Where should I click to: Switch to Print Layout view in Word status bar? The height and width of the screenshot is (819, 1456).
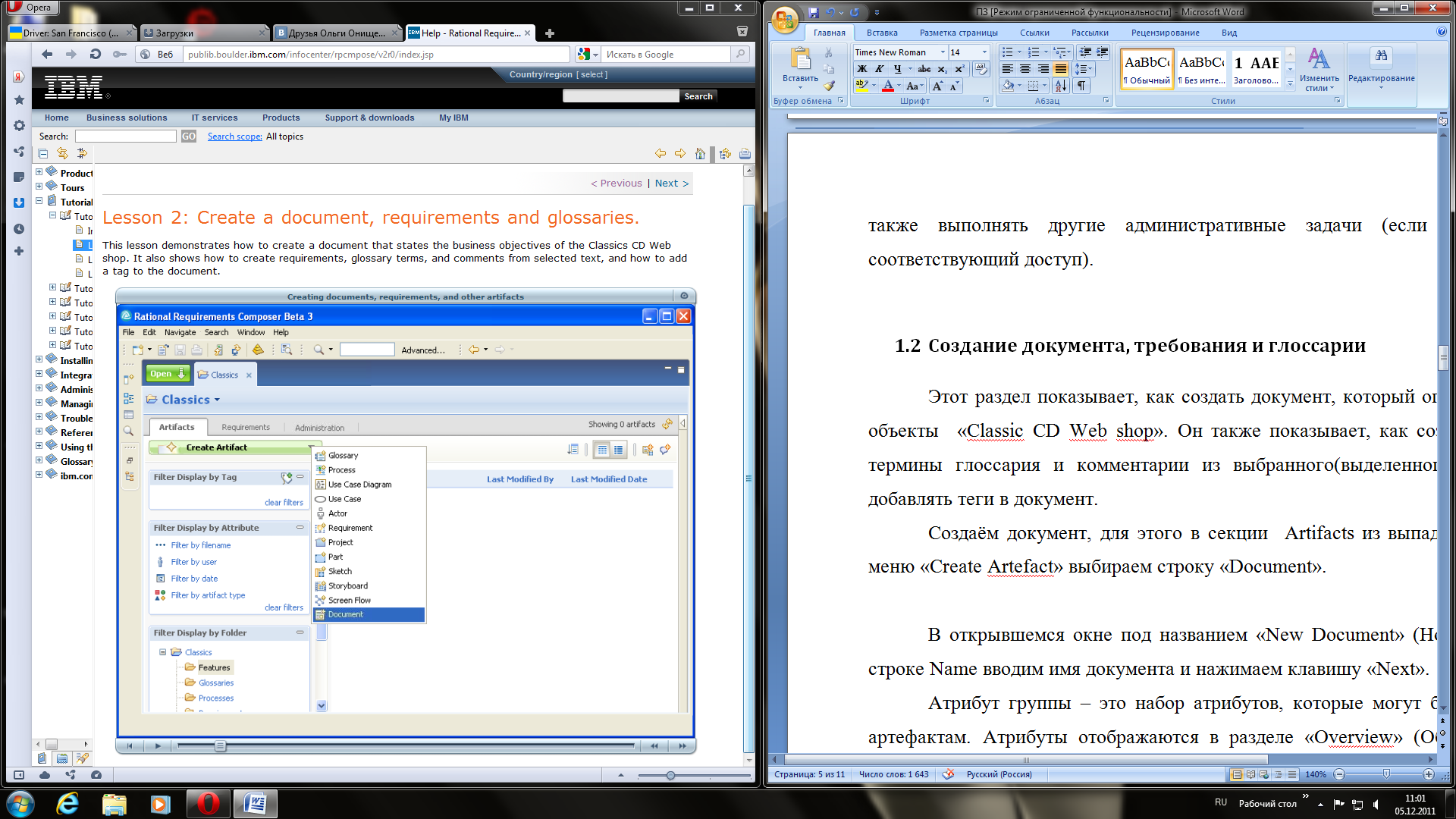(1237, 774)
